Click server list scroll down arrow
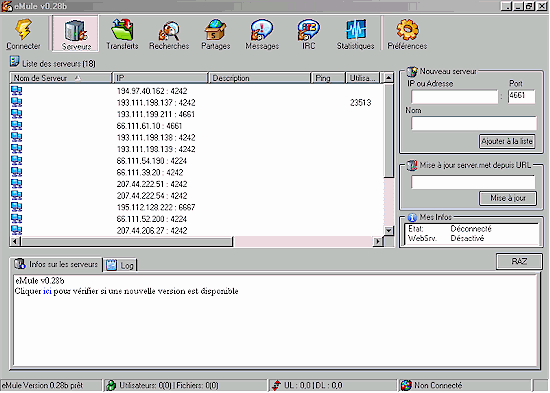The height and width of the screenshot is (393, 550). click(389, 231)
